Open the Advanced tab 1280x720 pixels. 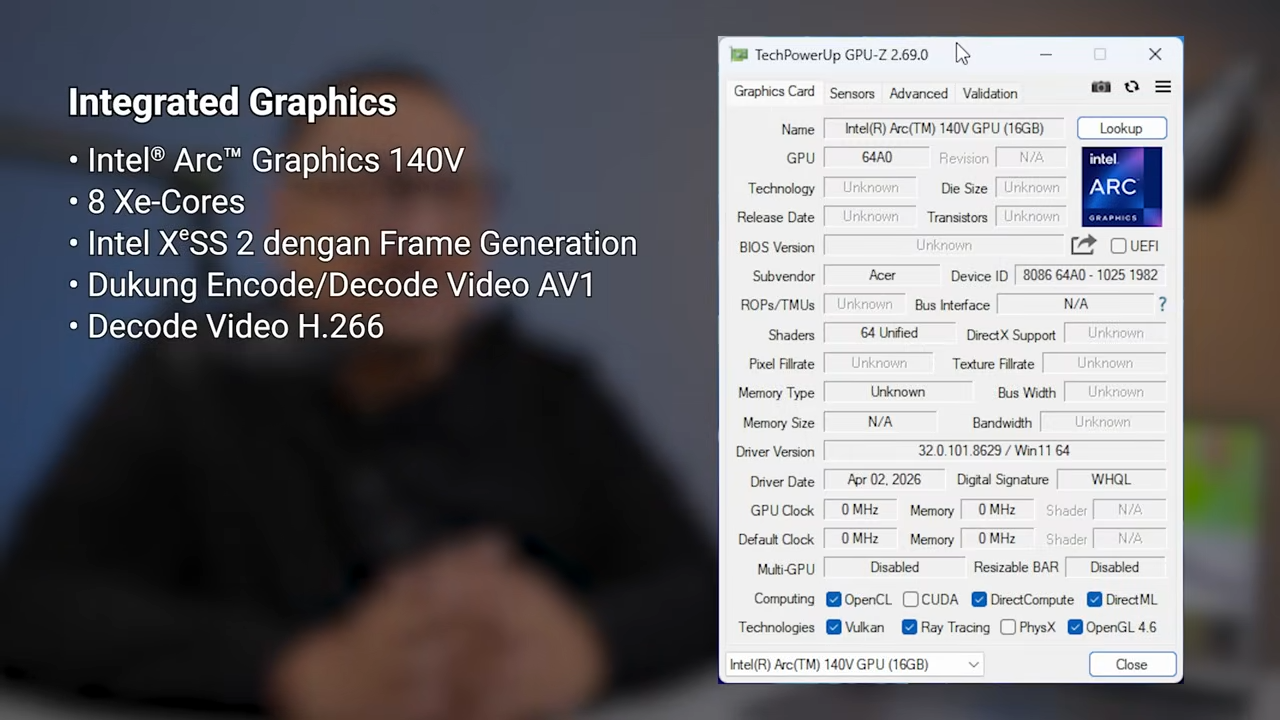(x=918, y=93)
